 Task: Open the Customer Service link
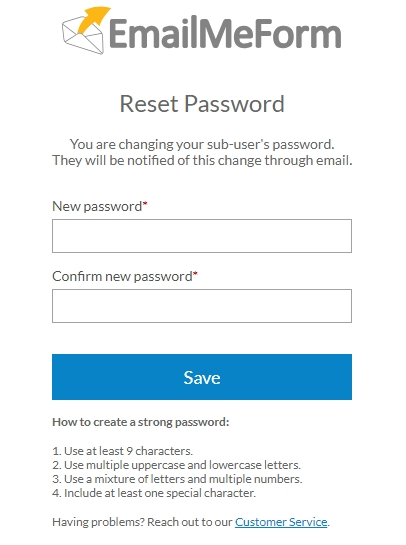pos(281,522)
